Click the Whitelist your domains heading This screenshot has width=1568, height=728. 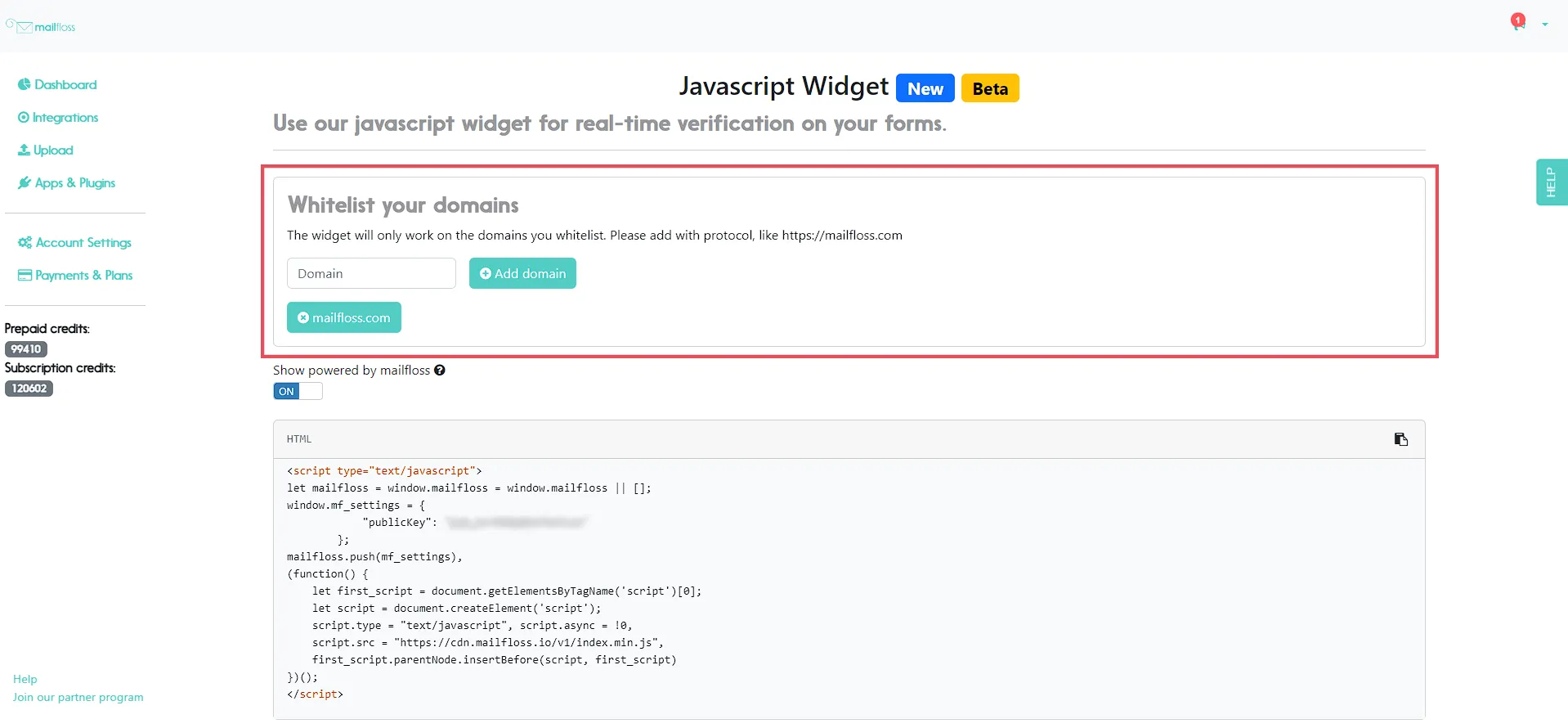coord(403,204)
